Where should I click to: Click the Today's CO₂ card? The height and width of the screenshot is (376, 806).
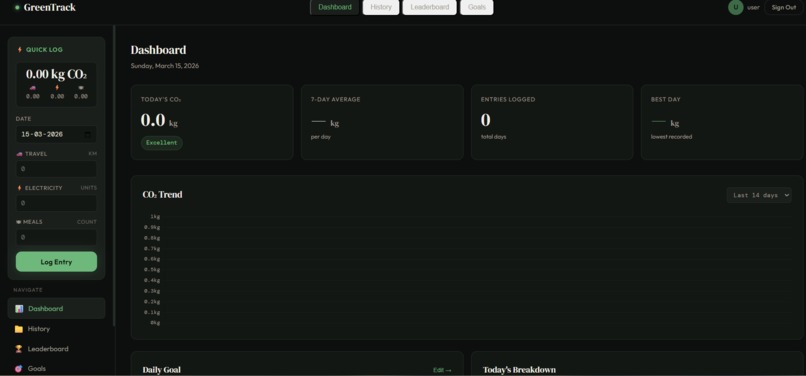pyautogui.click(x=212, y=122)
